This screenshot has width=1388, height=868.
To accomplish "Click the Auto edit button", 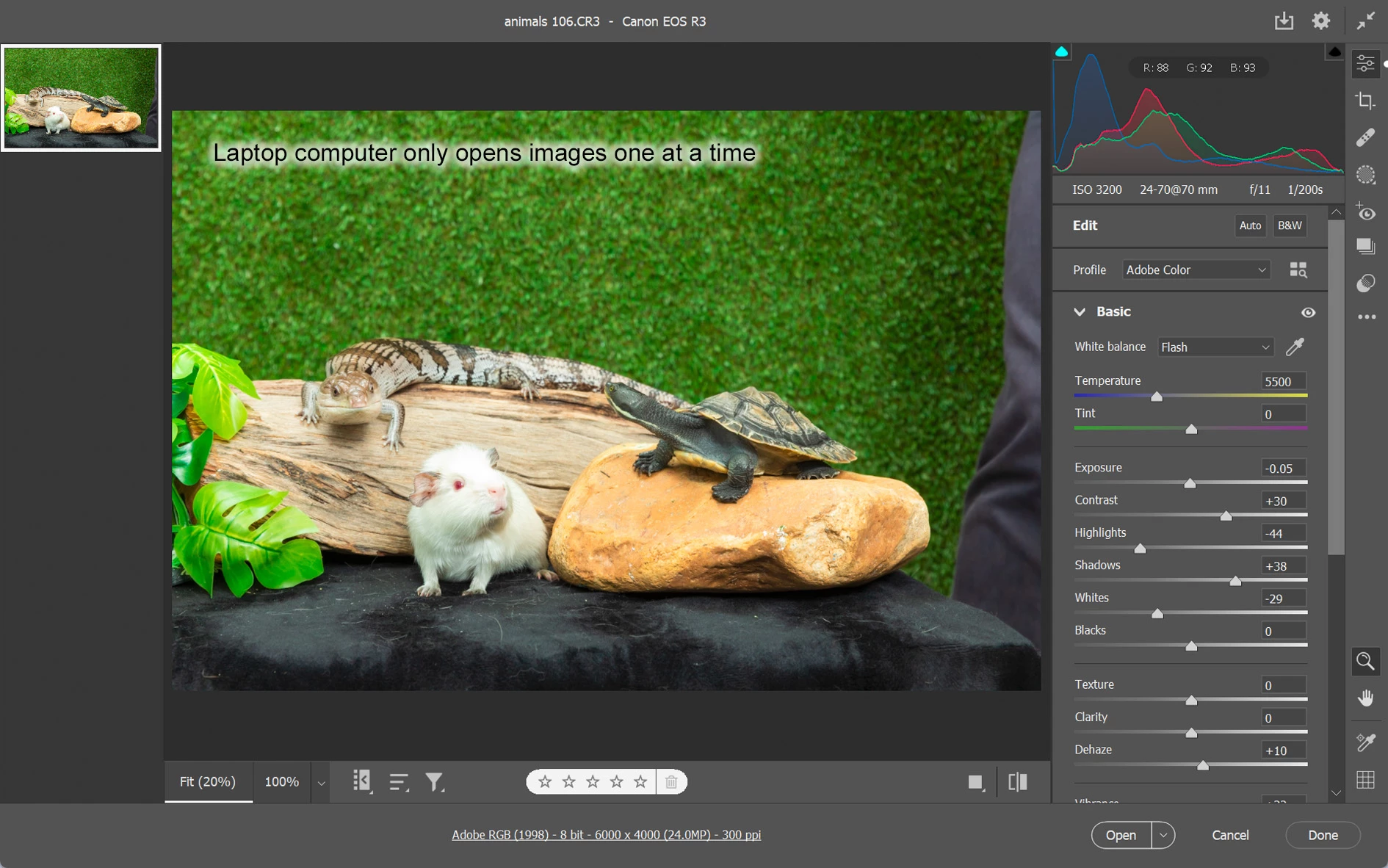I will (x=1249, y=225).
